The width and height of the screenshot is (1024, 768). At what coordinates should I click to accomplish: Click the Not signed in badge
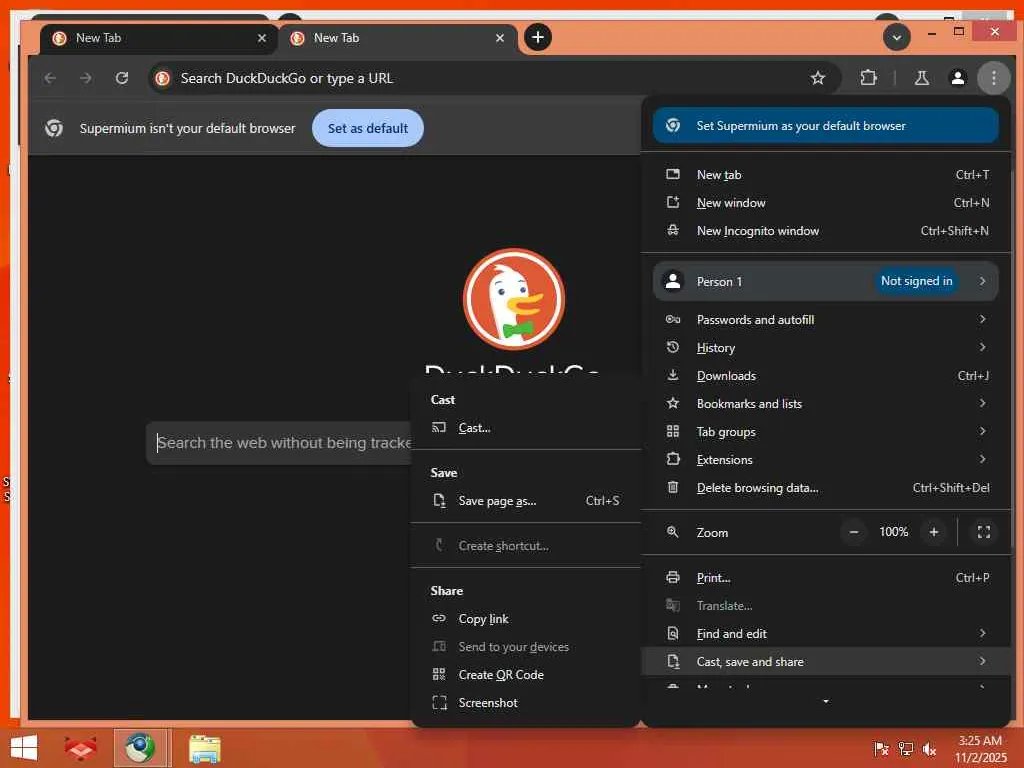916,281
